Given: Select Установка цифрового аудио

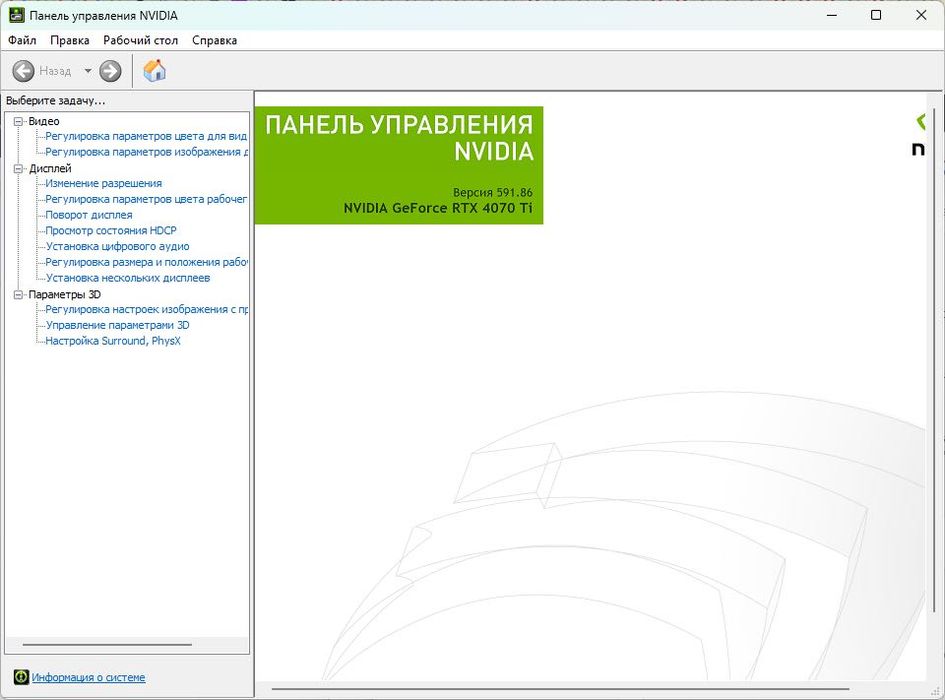Looking at the screenshot, I should pyautogui.click(x=118, y=246).
